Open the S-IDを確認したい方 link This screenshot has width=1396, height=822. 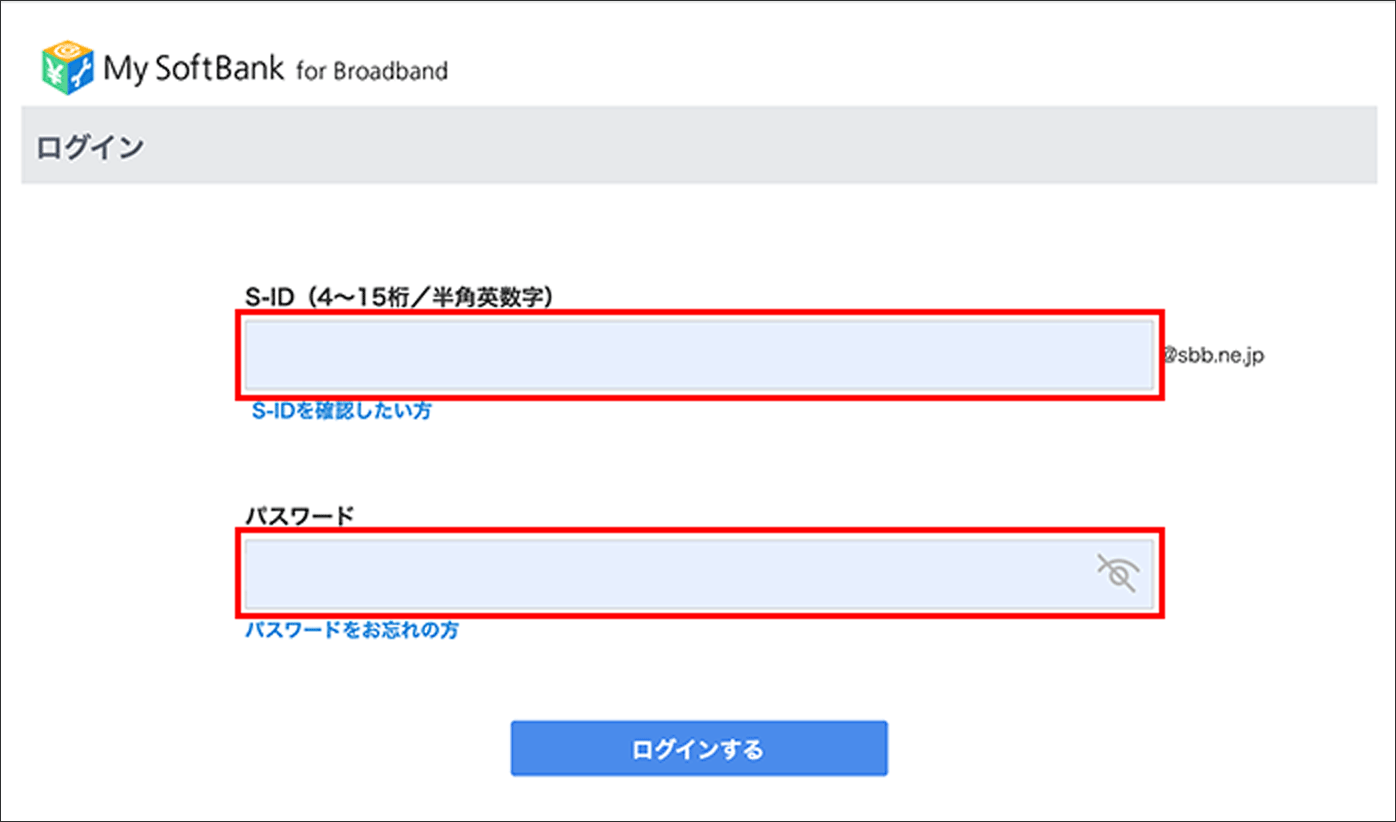[340, 411]
